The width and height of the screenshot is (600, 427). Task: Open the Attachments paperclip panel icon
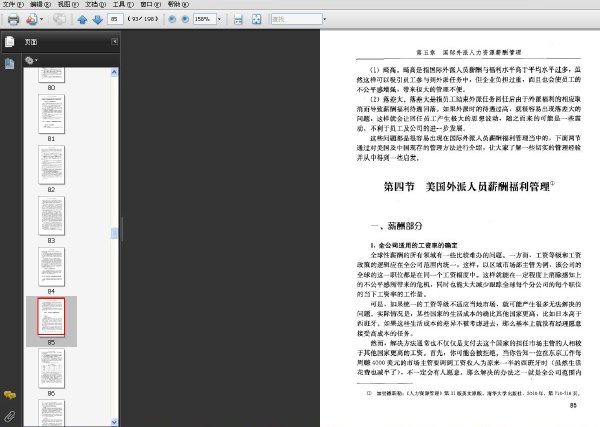pyautogui.click(x=10, y=416)
